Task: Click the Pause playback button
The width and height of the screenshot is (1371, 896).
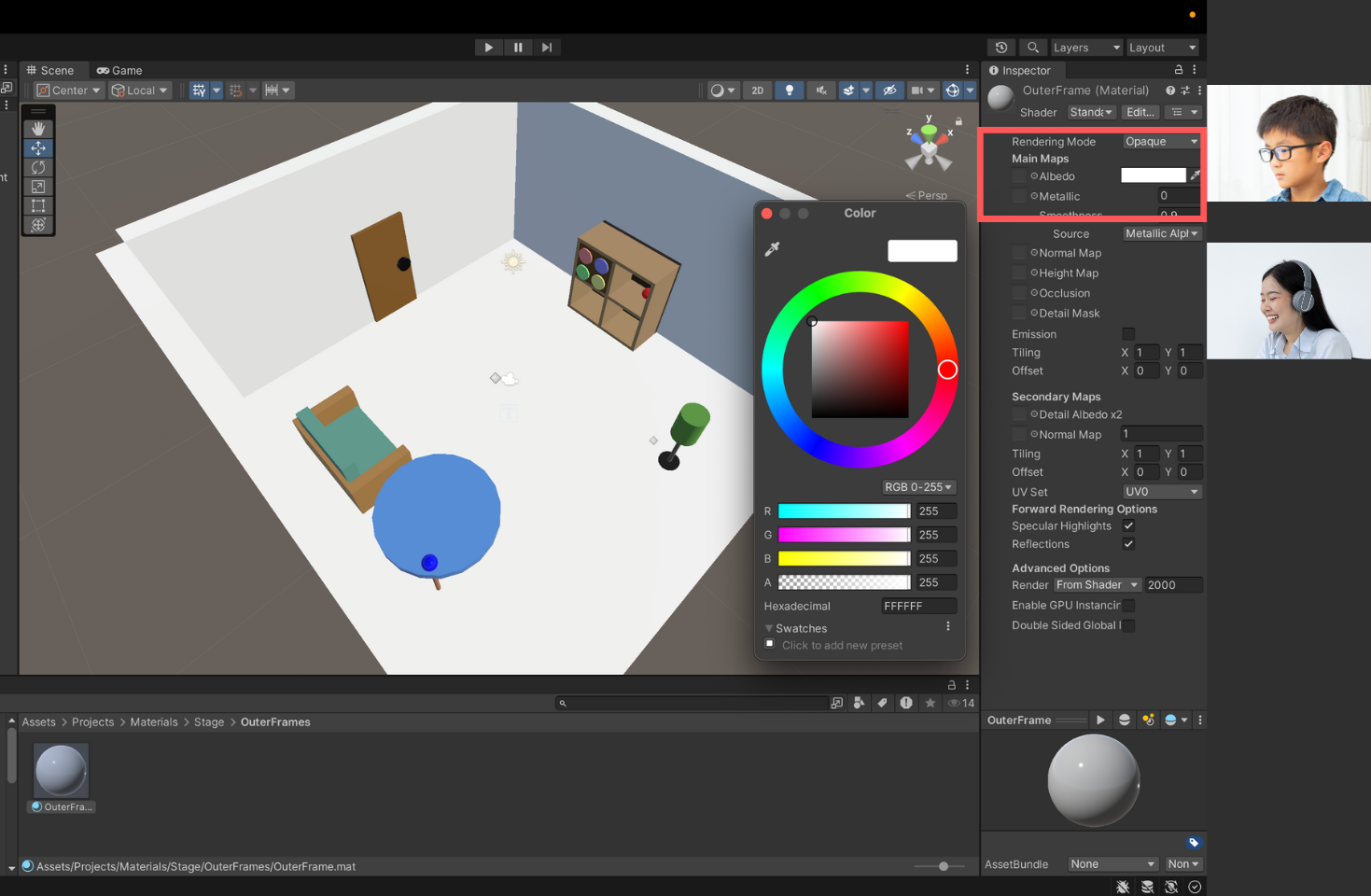Action: tap(518, 48)
